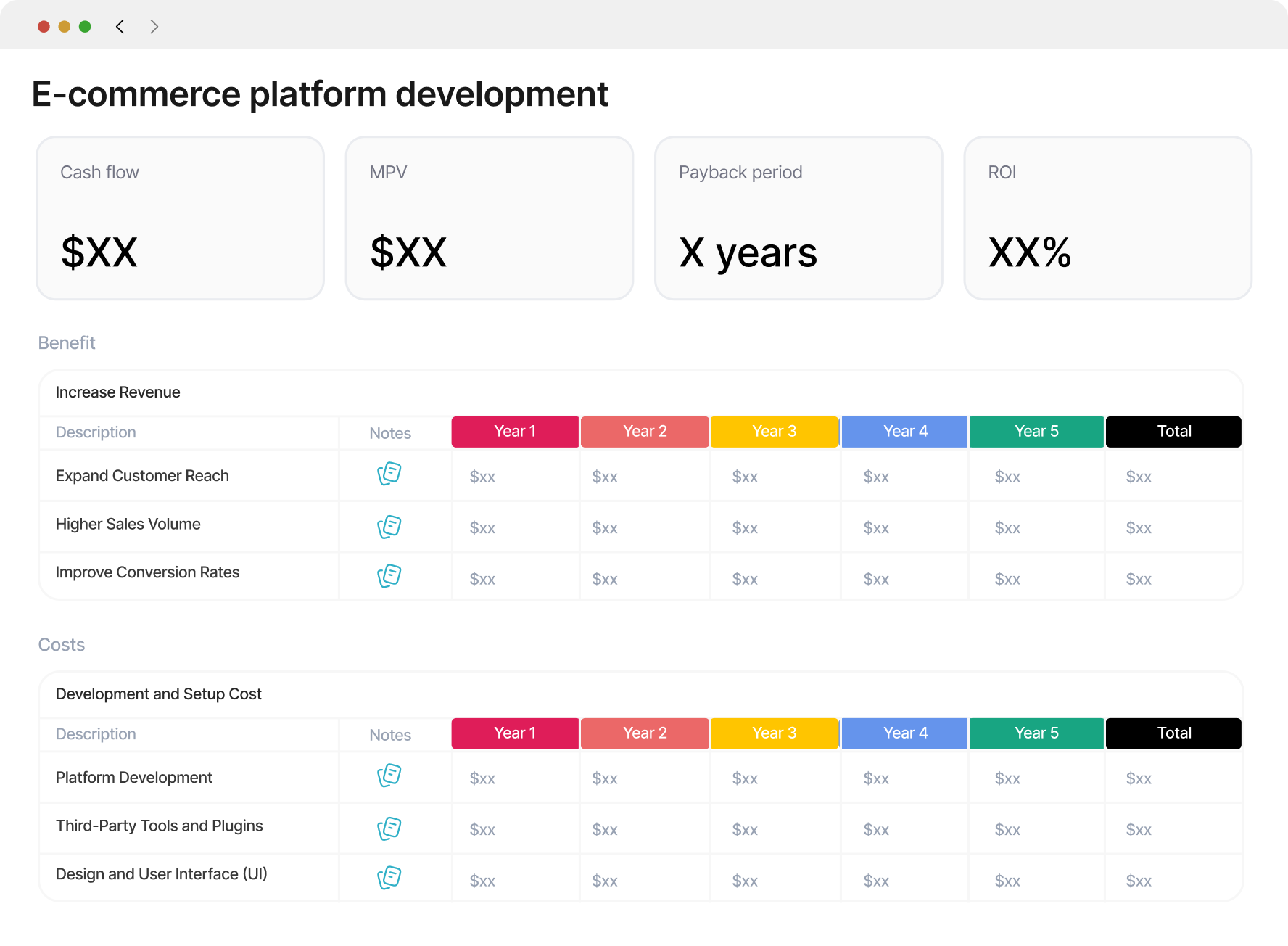Edit Year 5 value for Platform Development
Viewport: 1288px width, 946px height.
[x=1007, y=778]
